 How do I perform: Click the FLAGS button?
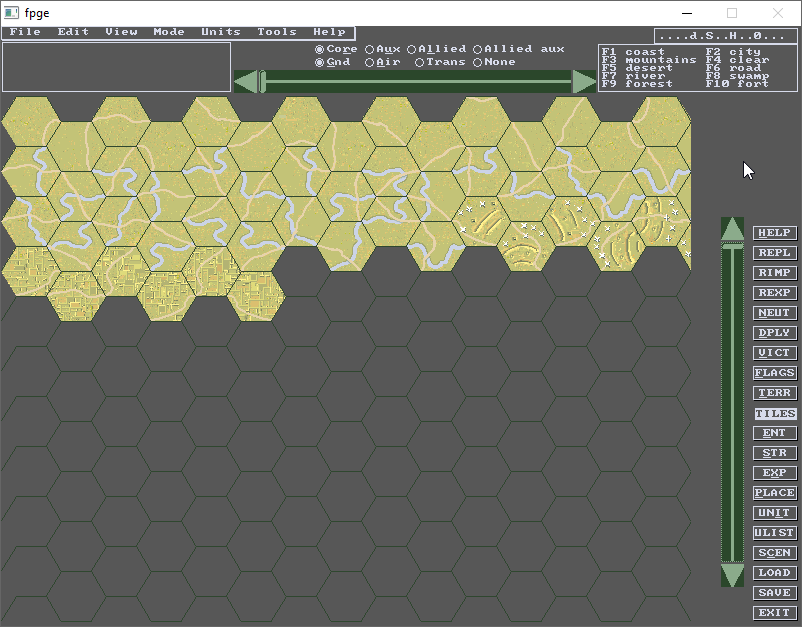pyautogui.click(x=775, y=373)
